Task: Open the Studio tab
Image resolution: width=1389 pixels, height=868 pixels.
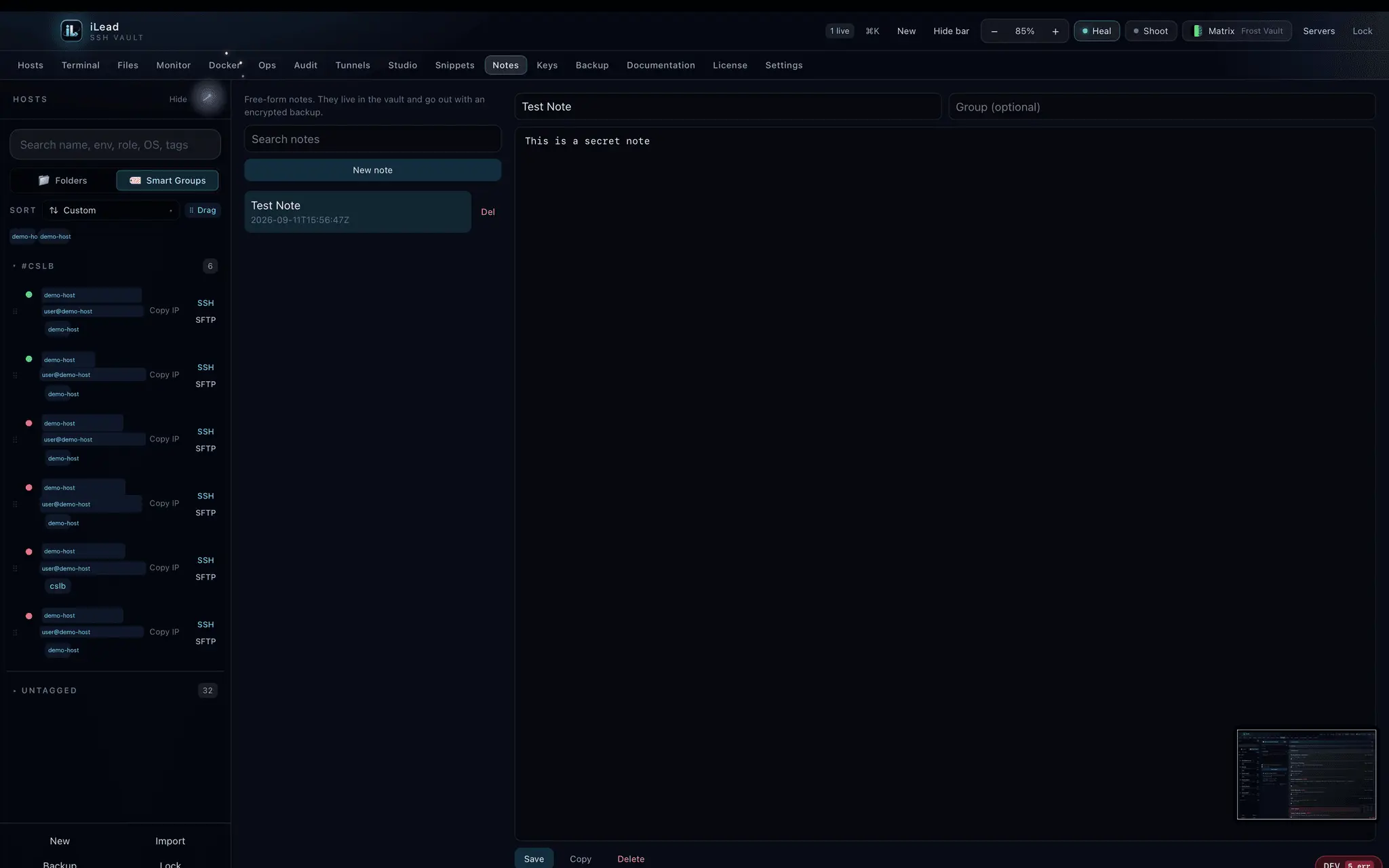Action: 403,65
